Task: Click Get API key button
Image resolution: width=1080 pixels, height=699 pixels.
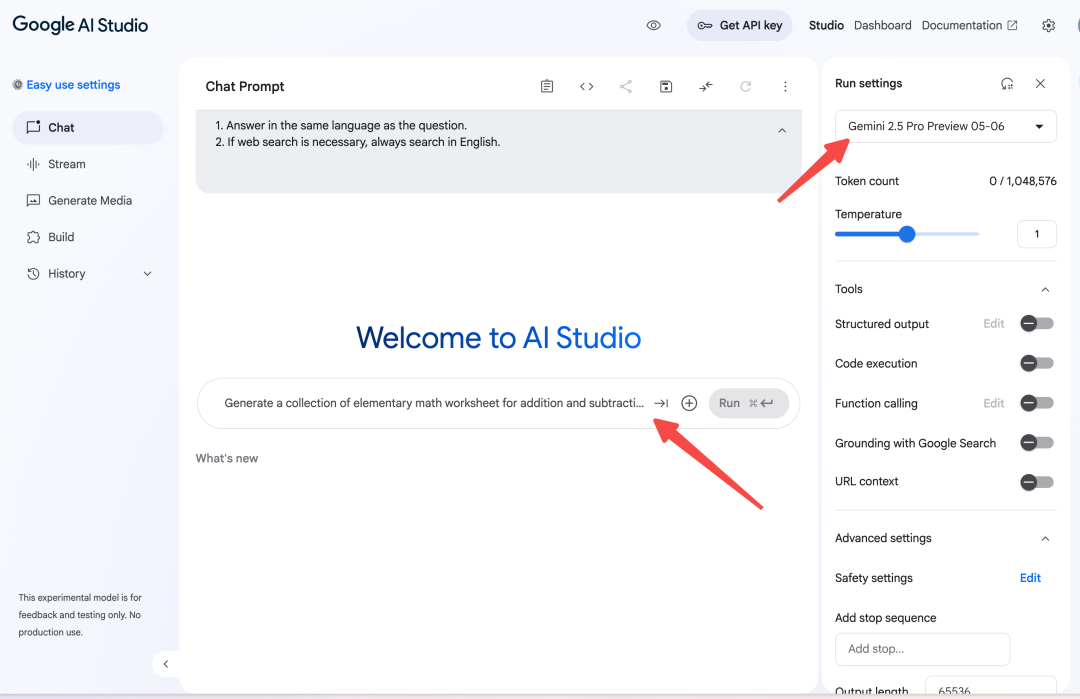Action: point(740,25)
